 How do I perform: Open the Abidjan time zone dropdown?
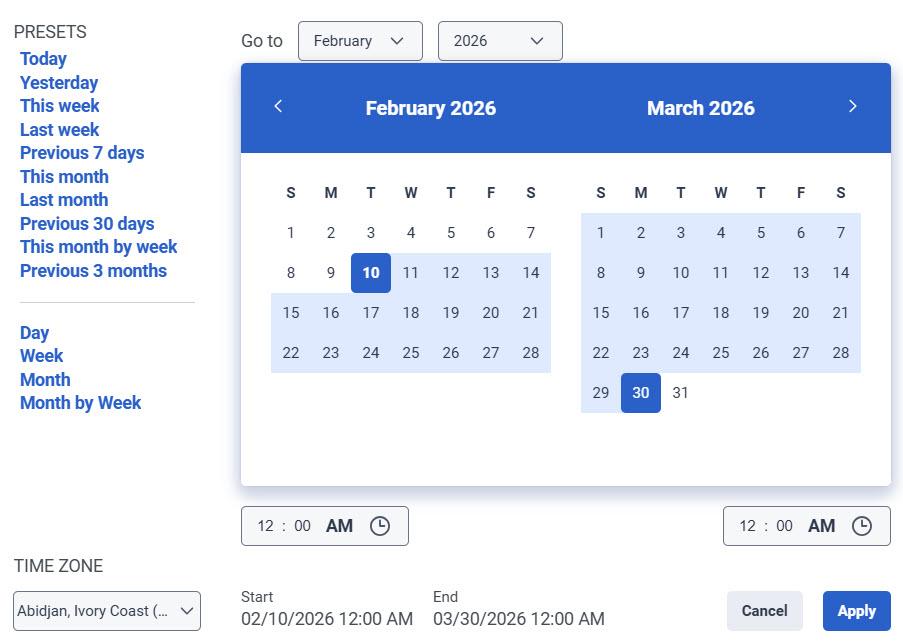106,610
